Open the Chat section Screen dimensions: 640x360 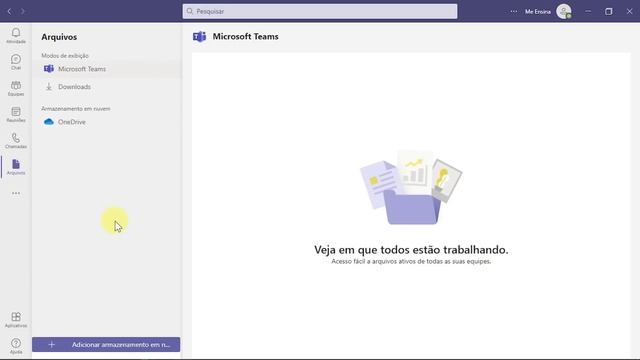tap(16, 62)
